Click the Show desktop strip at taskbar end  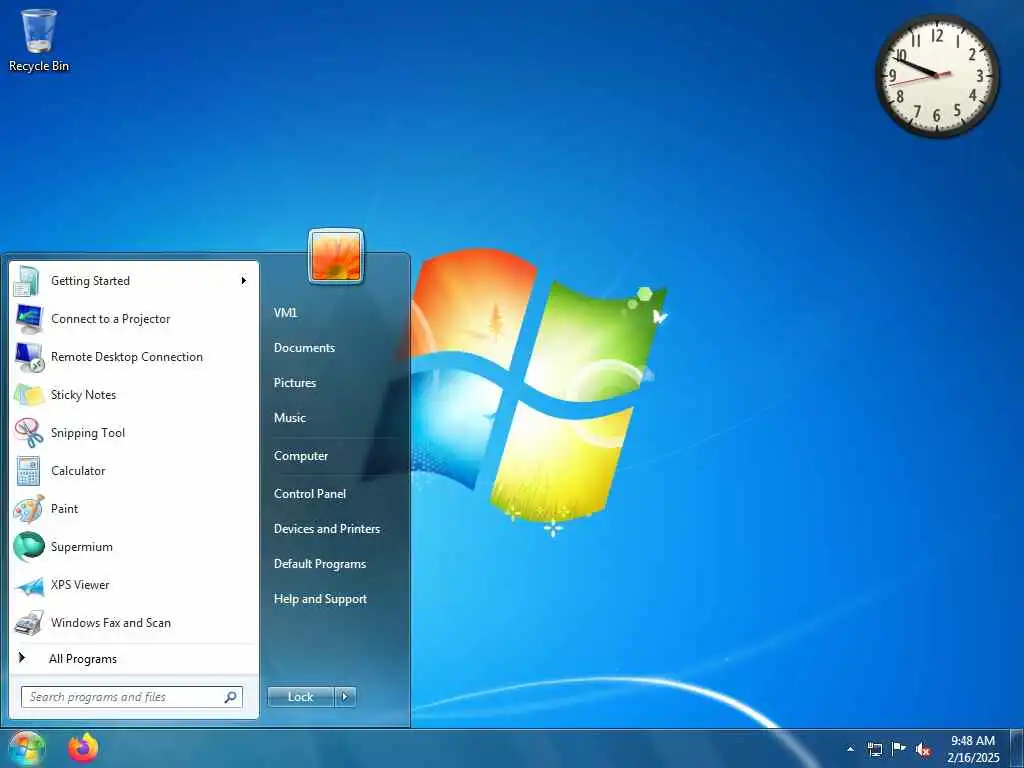(x=1016, y=749)
